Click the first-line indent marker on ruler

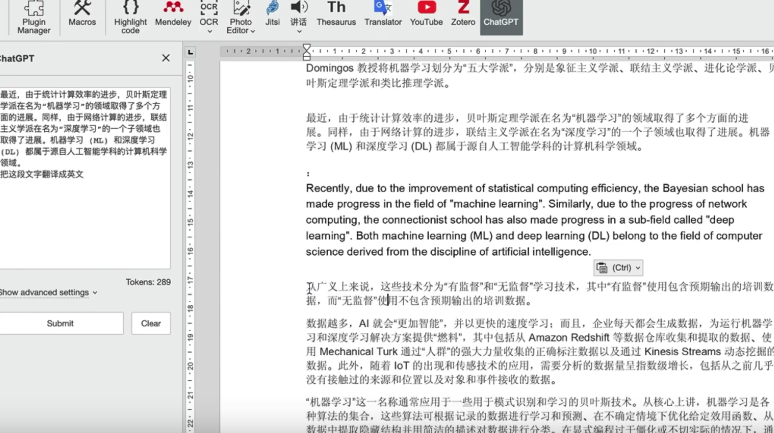point(307,47)
